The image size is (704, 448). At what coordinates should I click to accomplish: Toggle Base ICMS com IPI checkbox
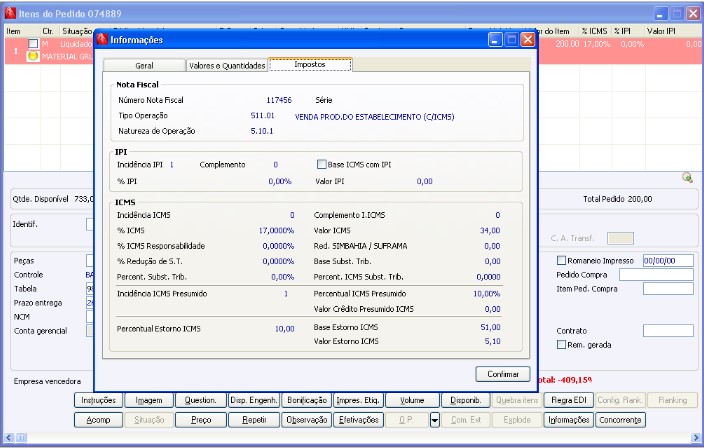tap(321, 164)
